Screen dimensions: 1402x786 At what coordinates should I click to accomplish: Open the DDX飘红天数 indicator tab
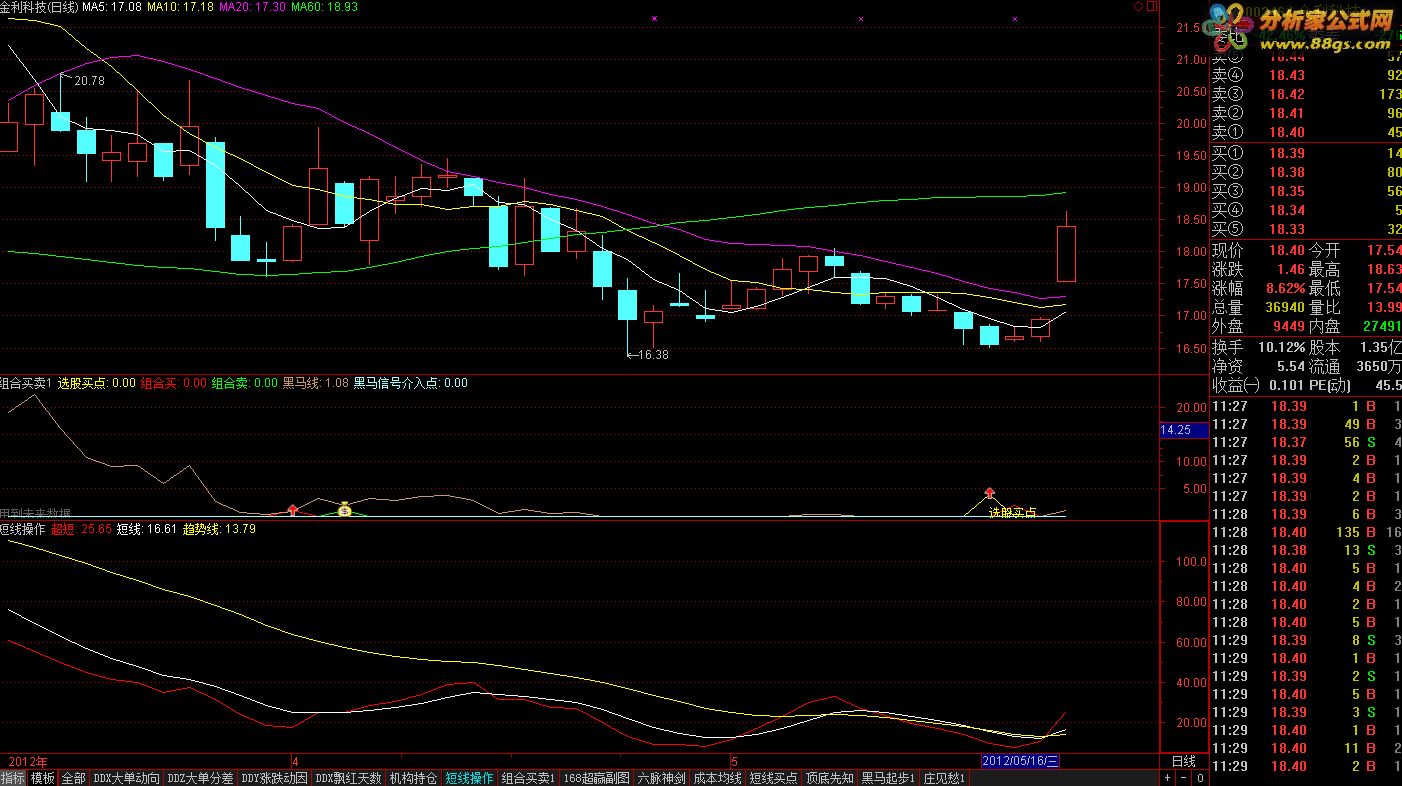(349, 778)
